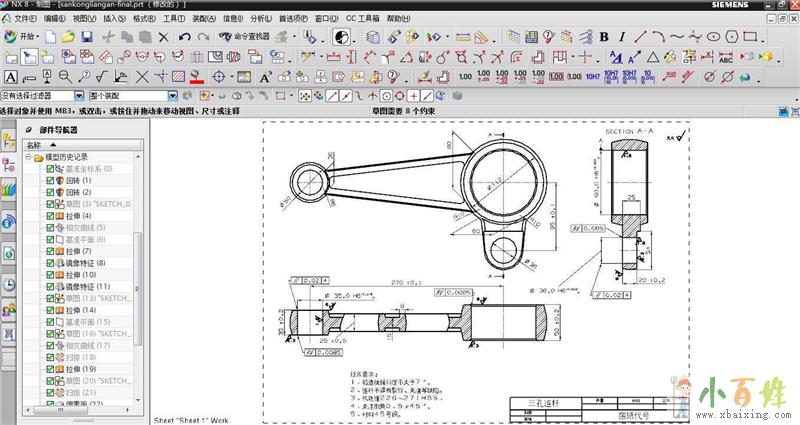The image size is (800, 425).
Task: Open the 插入(S) menu
Action: click(x=114, y=18)
